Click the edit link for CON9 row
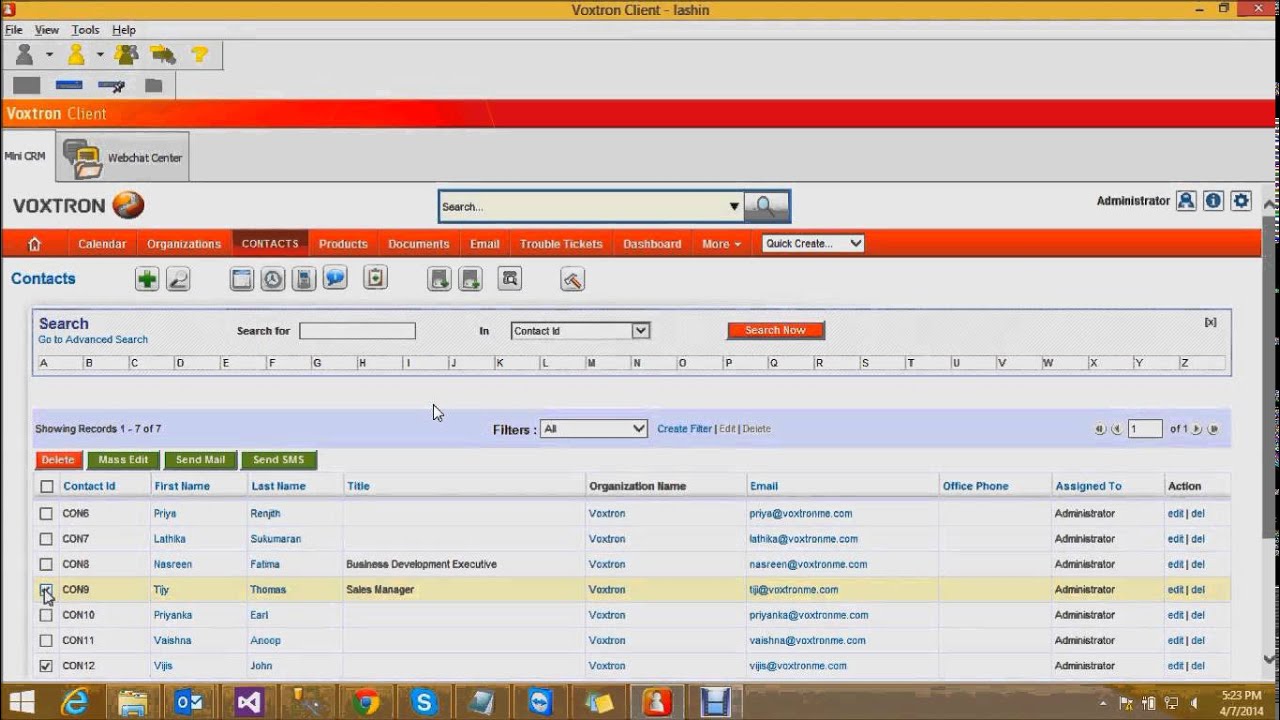This screenshot has width=1280, height=720. coord(1175,590)
